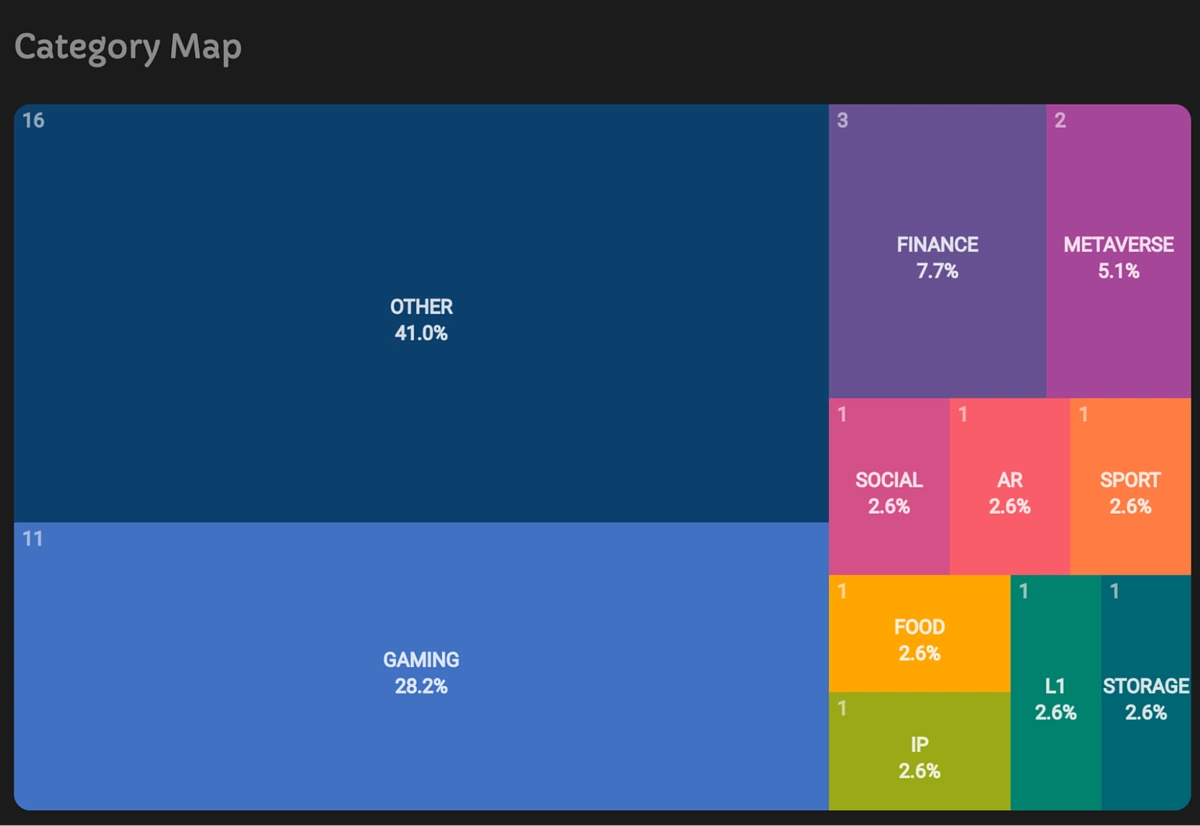Screen dimensions: 1200x826
Task: Select the orange FOOD 2.6% block
Action: [x=919, y=633]
